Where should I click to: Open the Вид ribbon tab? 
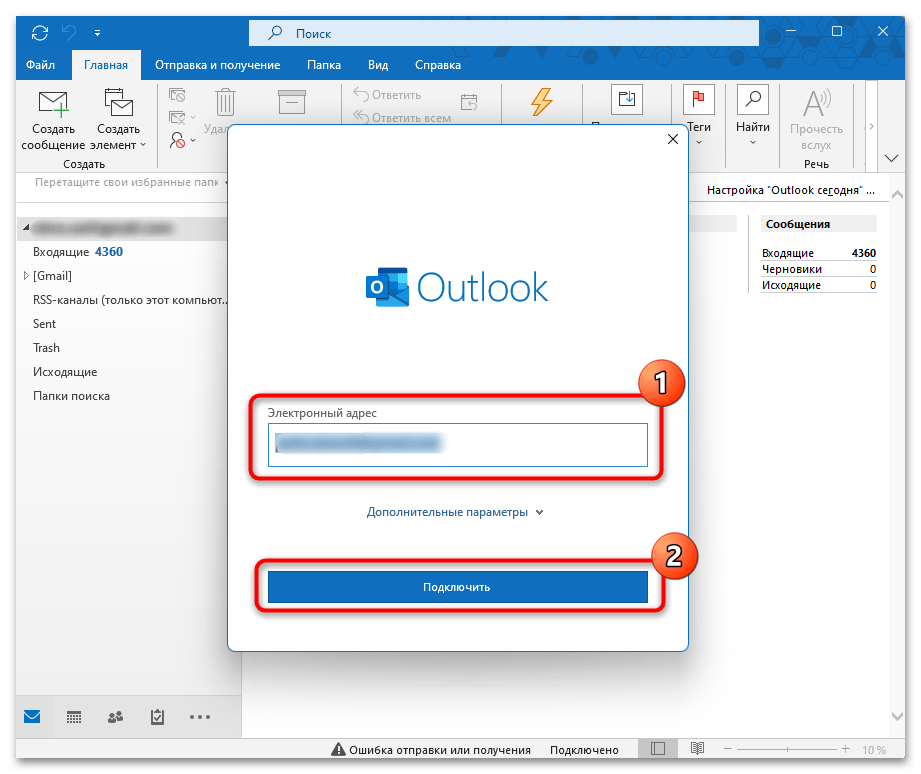[377, 64]
